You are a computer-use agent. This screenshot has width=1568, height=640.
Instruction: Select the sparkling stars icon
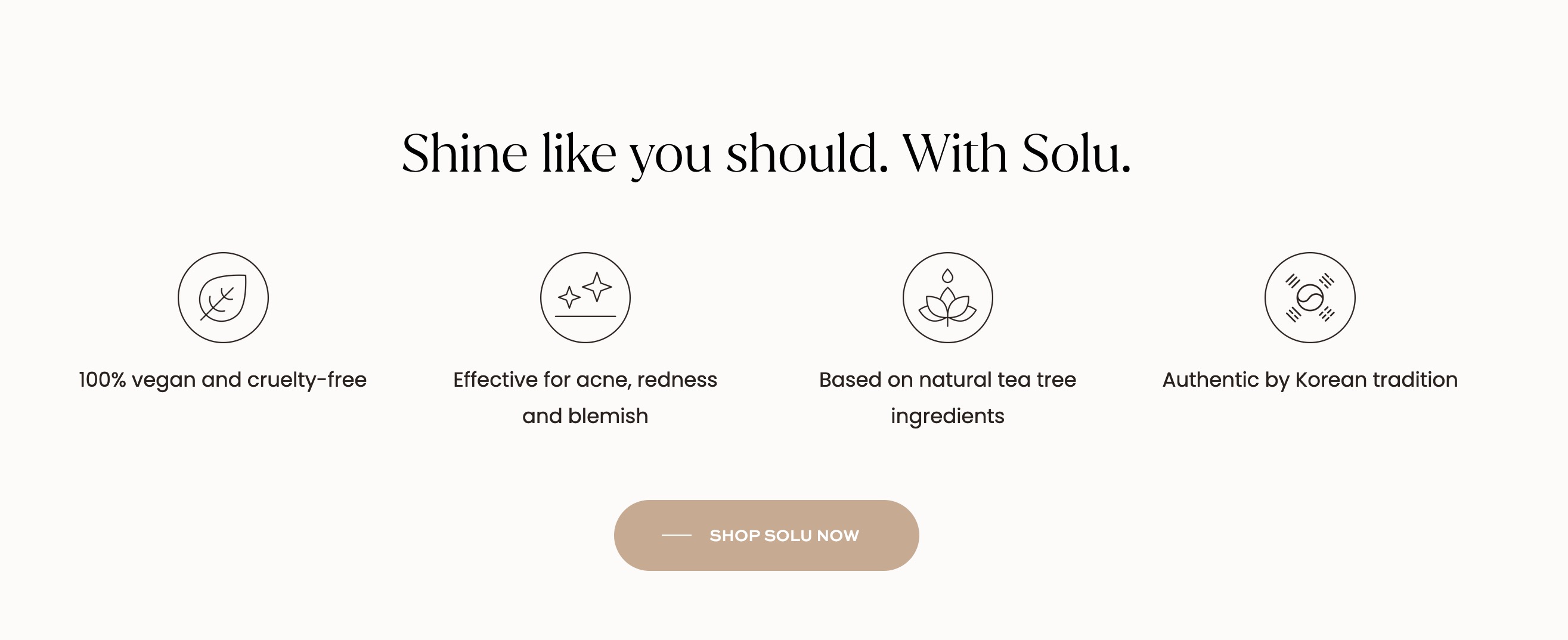pyautogui.click(x=585, y=297)
